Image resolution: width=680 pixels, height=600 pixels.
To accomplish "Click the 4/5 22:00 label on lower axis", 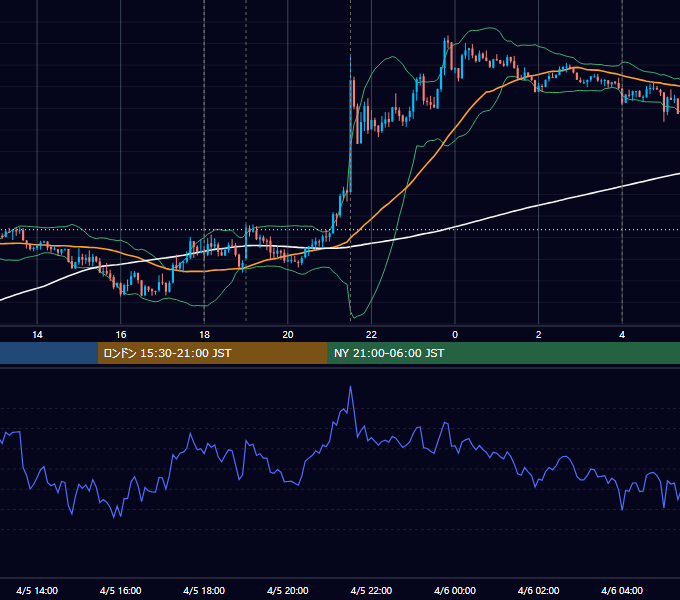I will pos(371,590).
